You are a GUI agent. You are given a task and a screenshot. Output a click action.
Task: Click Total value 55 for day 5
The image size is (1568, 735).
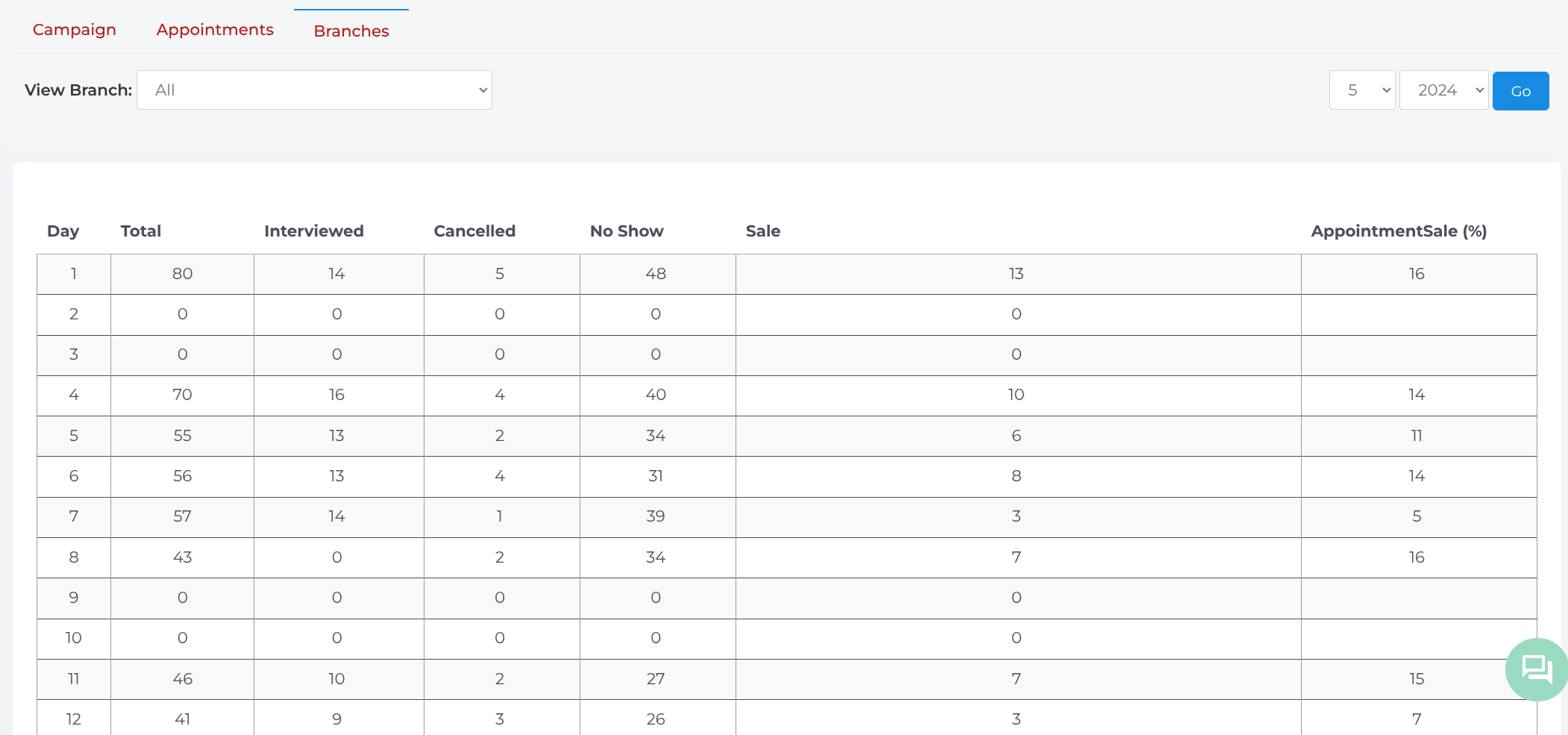183,436
